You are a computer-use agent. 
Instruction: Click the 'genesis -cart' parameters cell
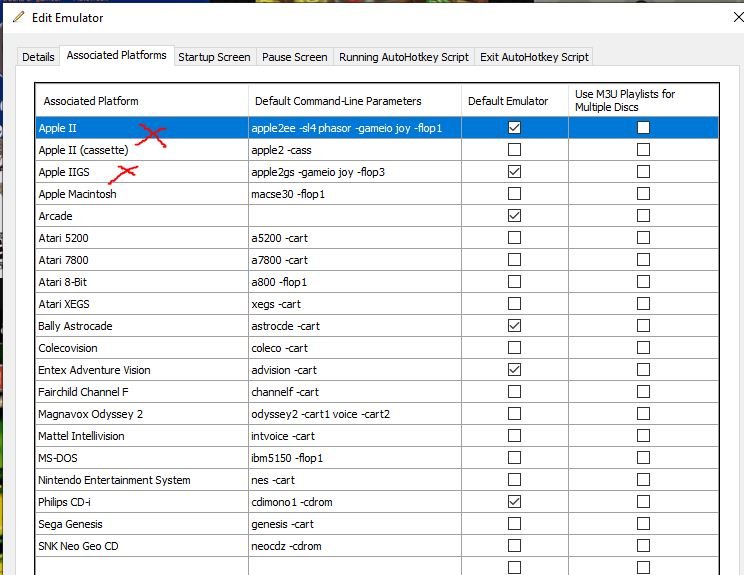coord(354,524)
